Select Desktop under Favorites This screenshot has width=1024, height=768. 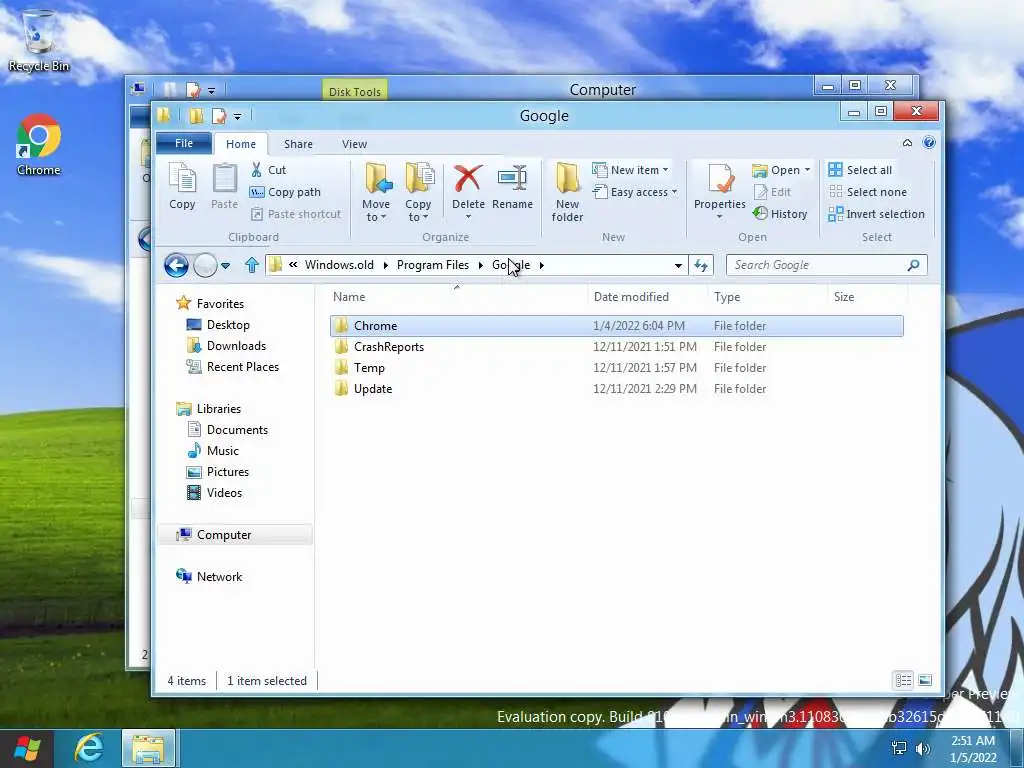[218, 325]
